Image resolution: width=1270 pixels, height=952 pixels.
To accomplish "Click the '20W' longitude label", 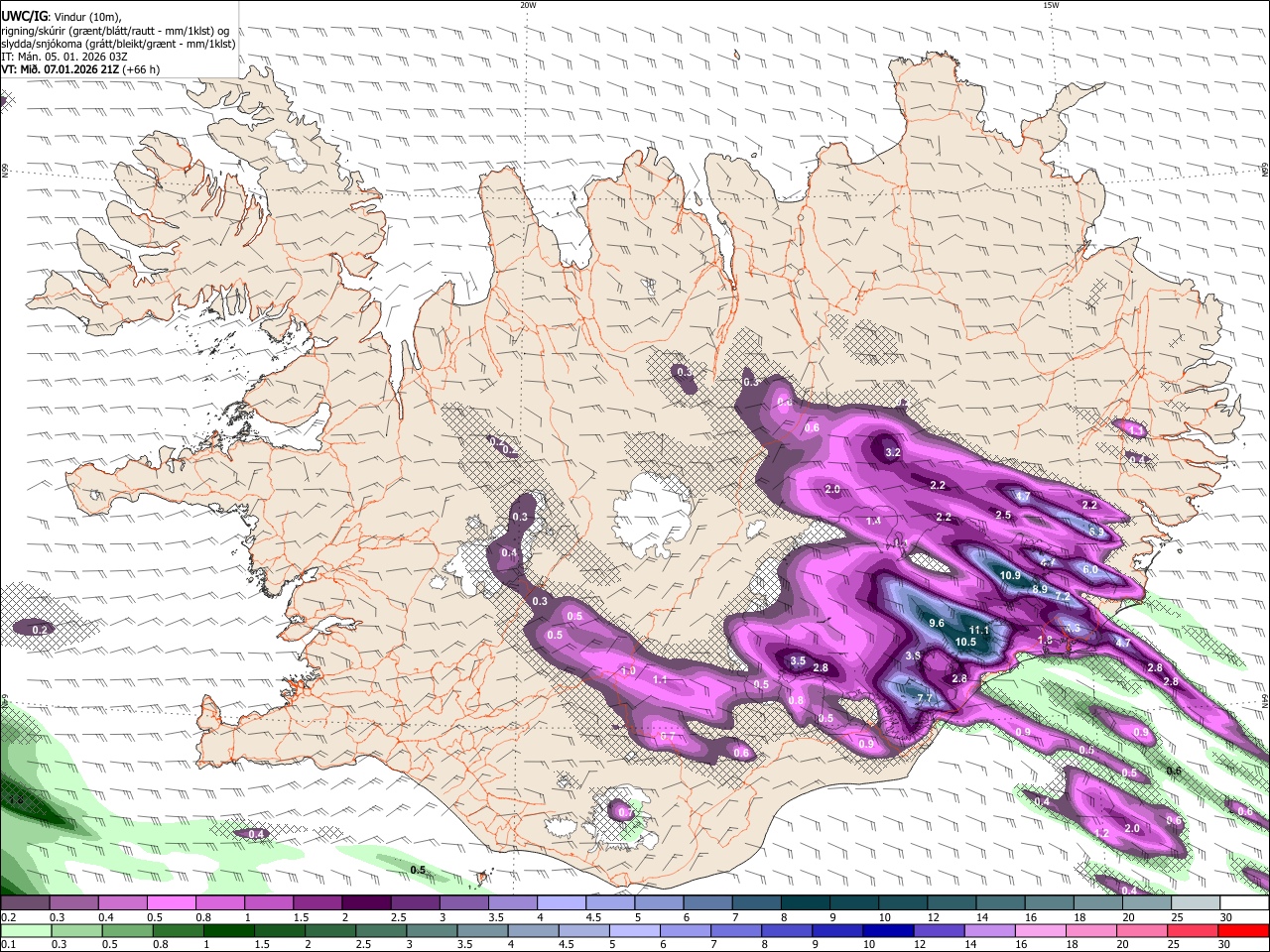I will click(x=528, y=5).
